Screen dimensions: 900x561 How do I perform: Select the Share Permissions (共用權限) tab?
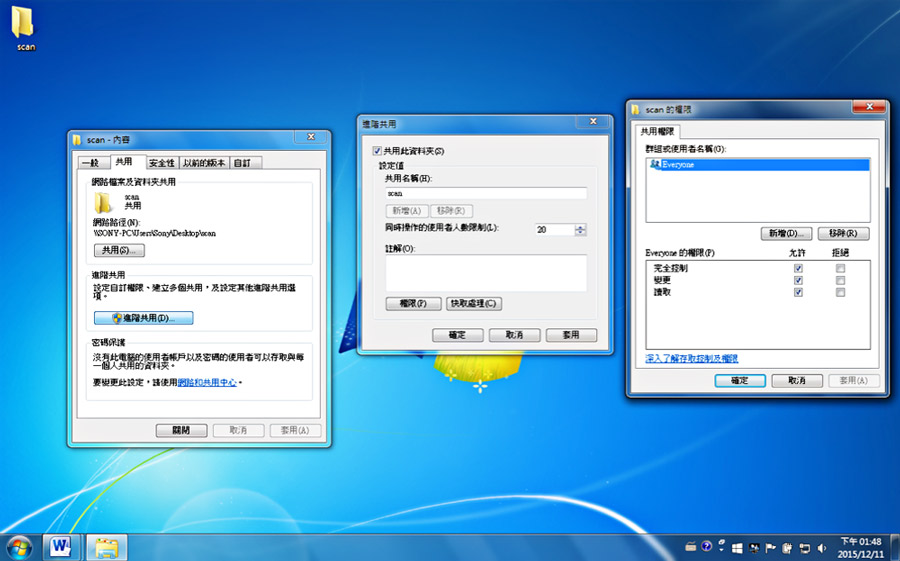click(x=657, y=131)
